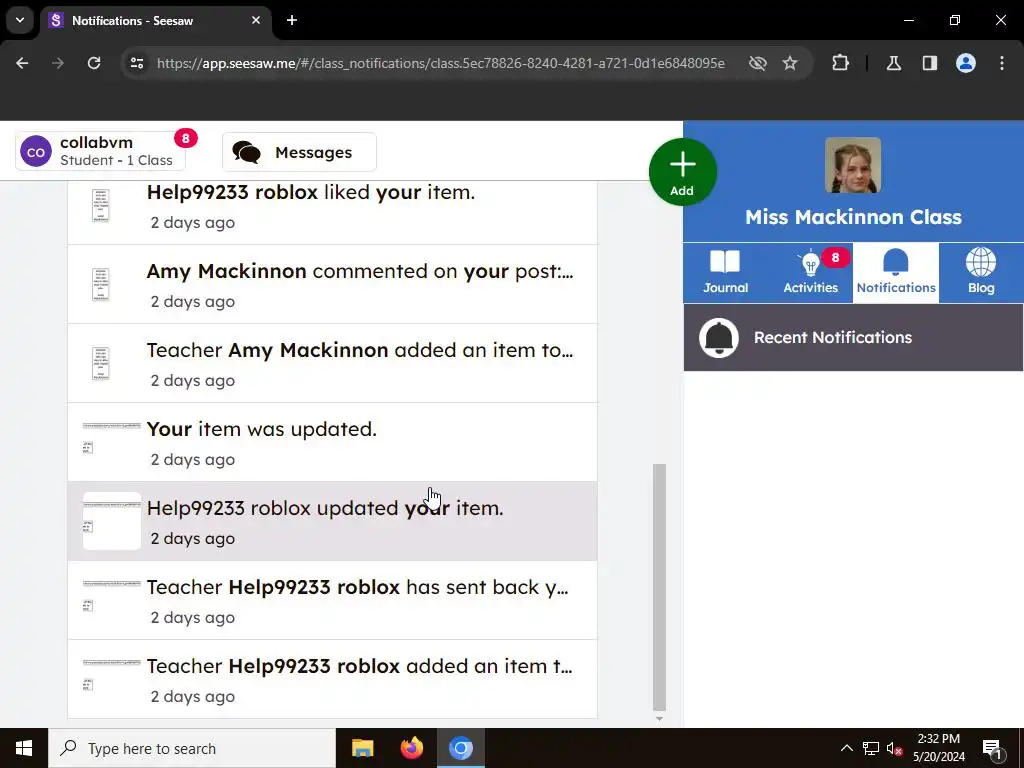
Task: Select the Notifications - Seesaw browser tab
Action: [156, 20]
